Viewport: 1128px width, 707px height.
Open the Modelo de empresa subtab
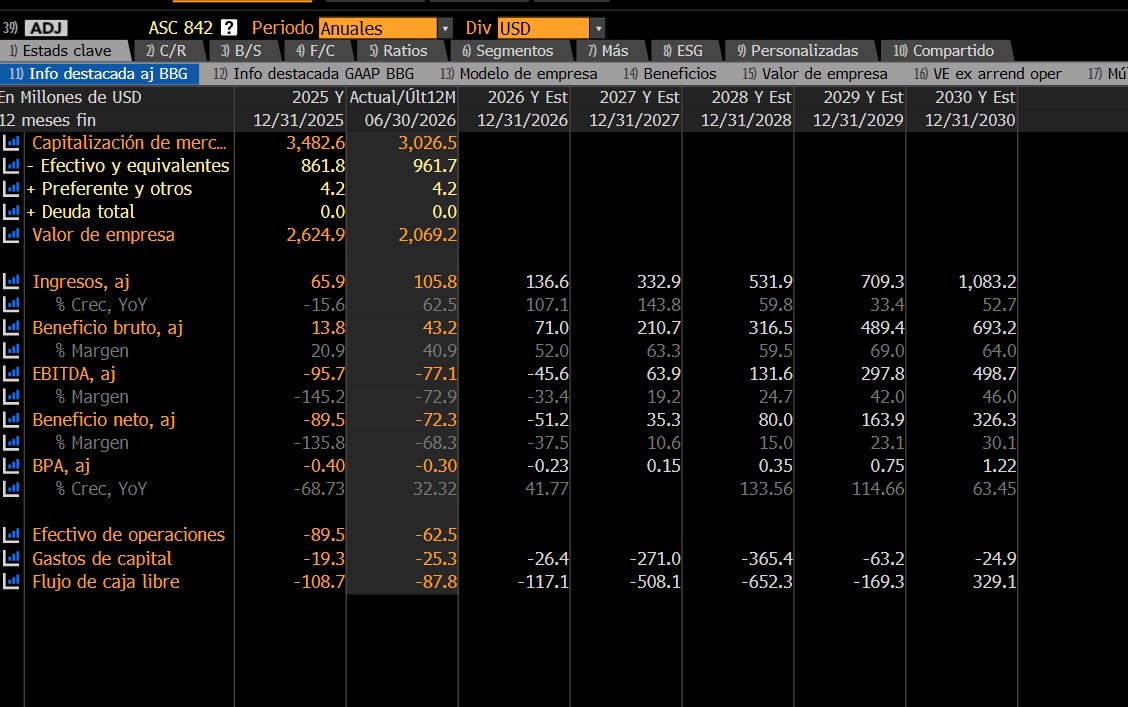tap(519, 73)
